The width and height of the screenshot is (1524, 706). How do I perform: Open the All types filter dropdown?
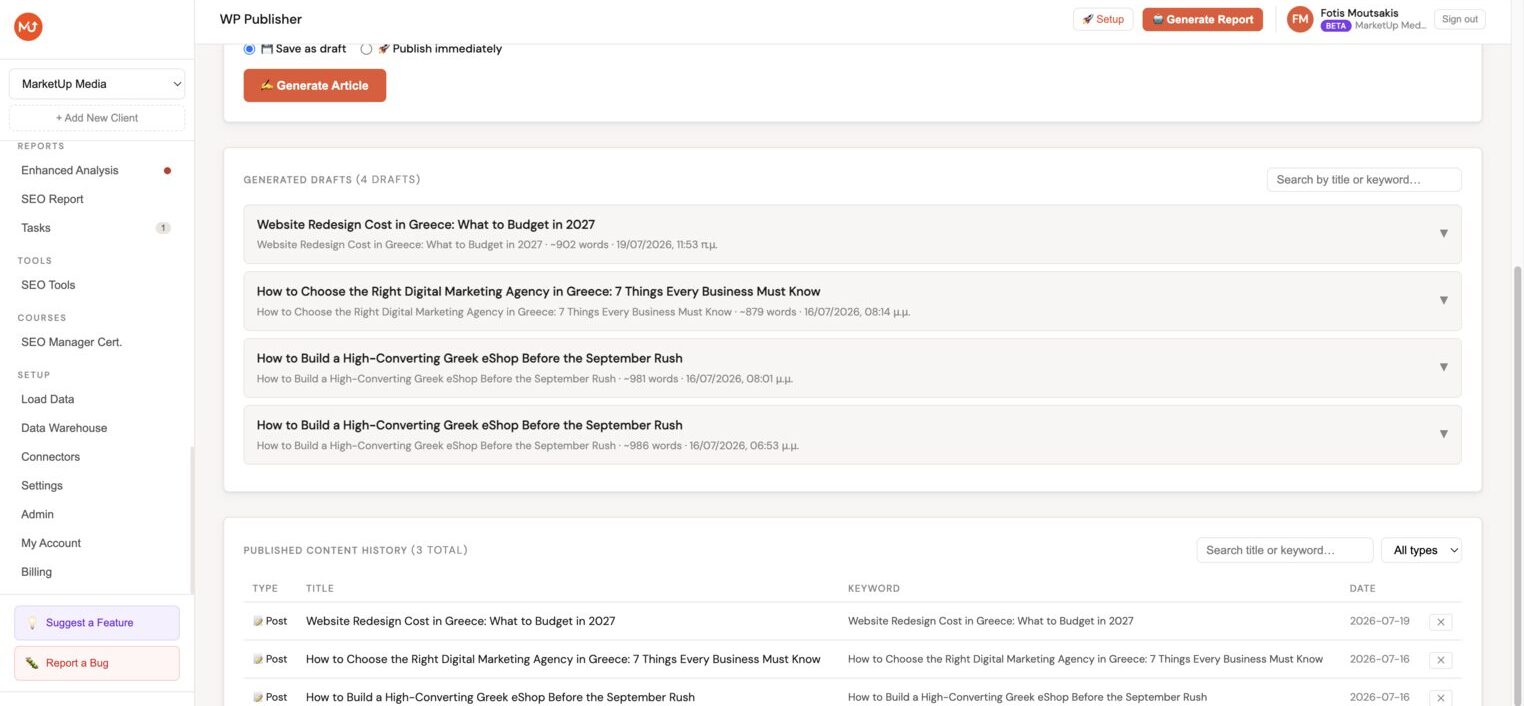click(x=1421, y=550)
